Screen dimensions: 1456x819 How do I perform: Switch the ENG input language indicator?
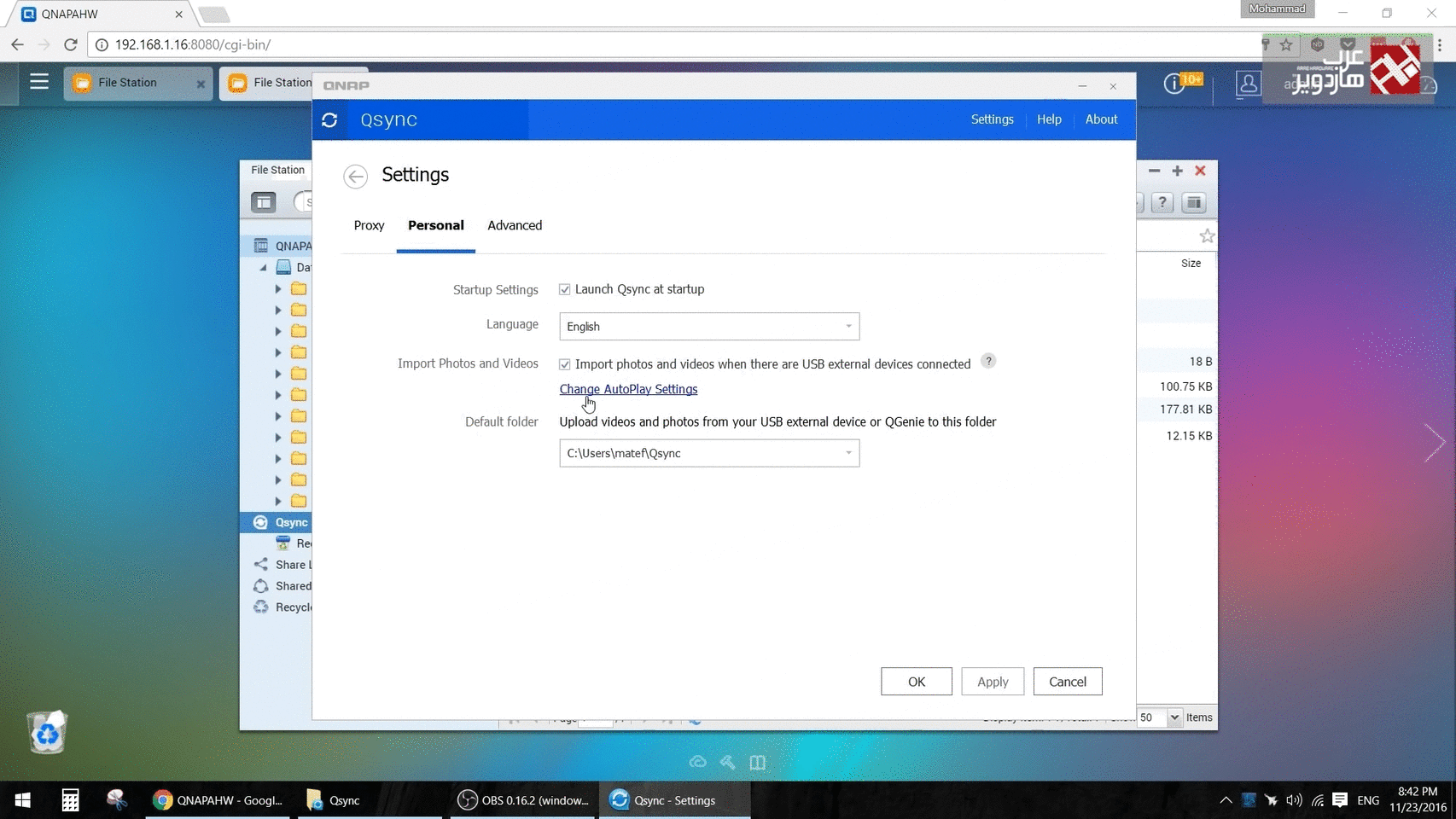1368,800
